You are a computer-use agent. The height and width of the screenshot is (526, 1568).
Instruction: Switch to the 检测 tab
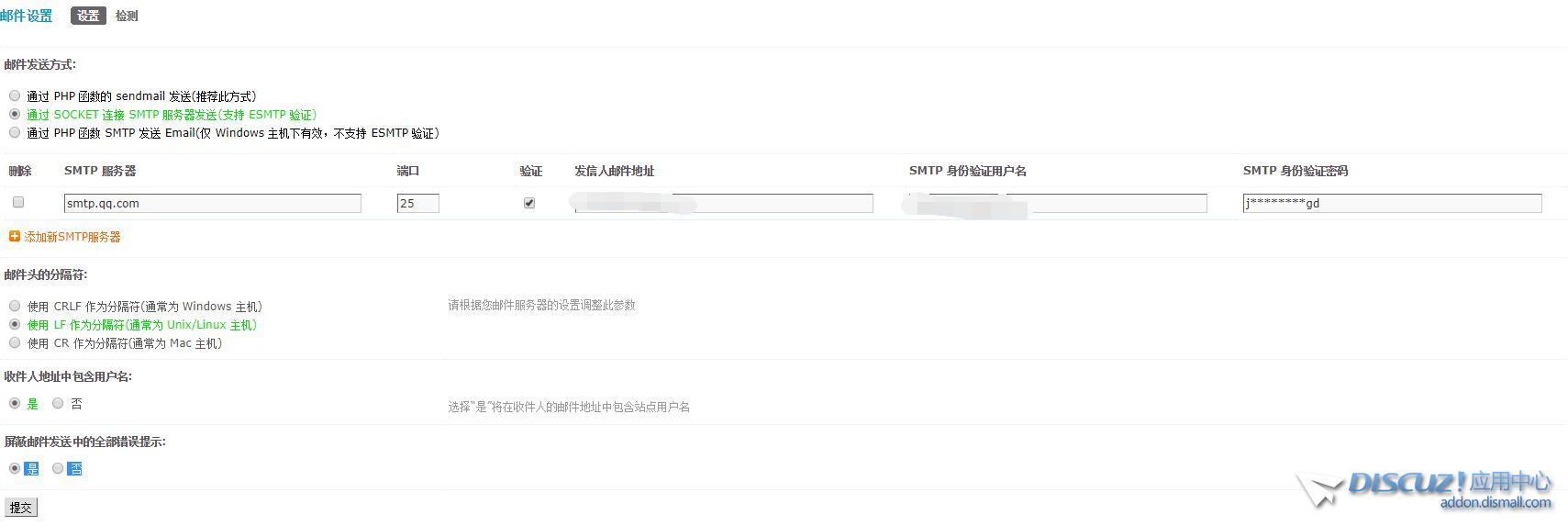127,16
